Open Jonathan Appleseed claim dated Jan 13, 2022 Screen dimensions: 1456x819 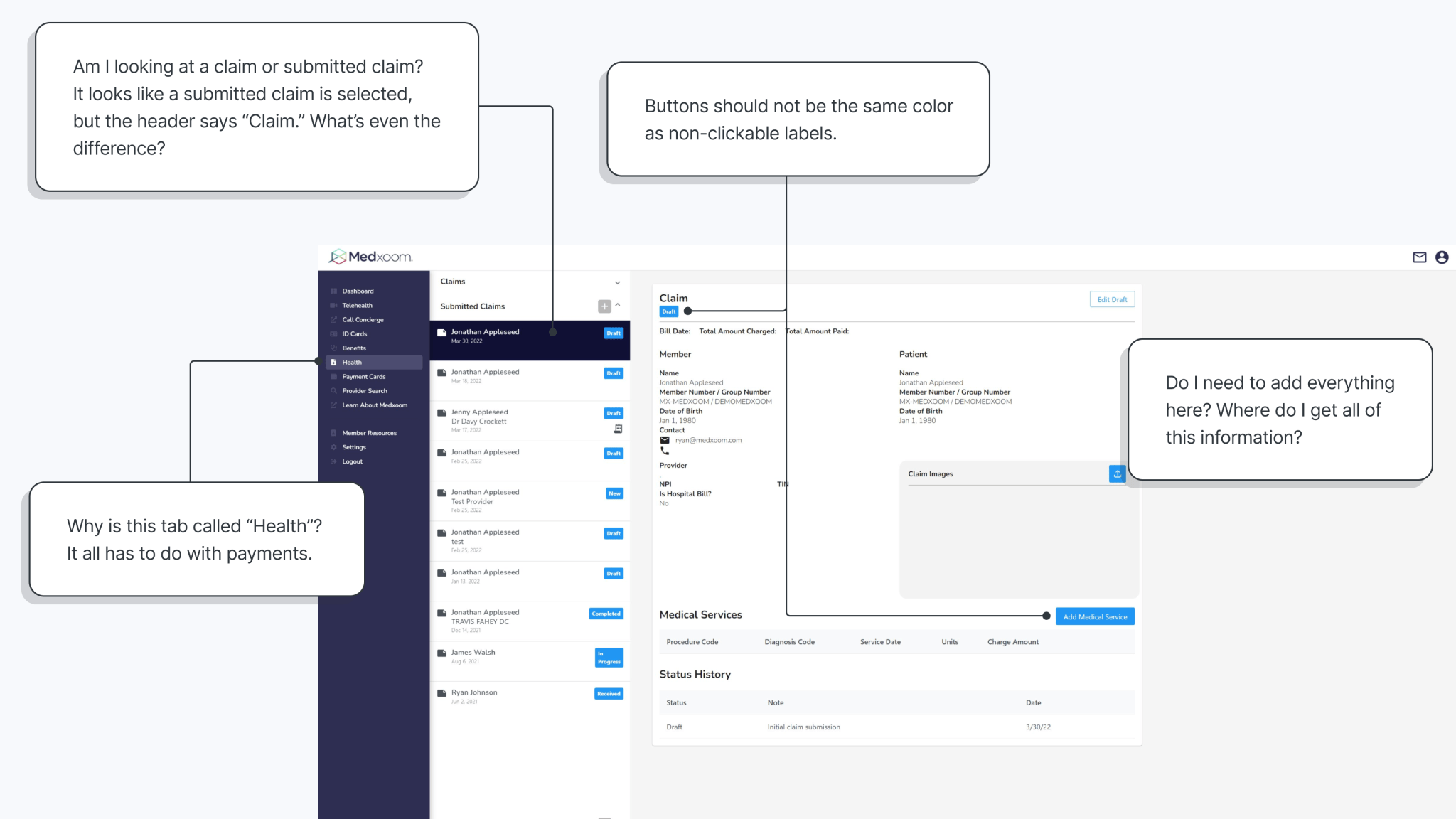point(530,581)
